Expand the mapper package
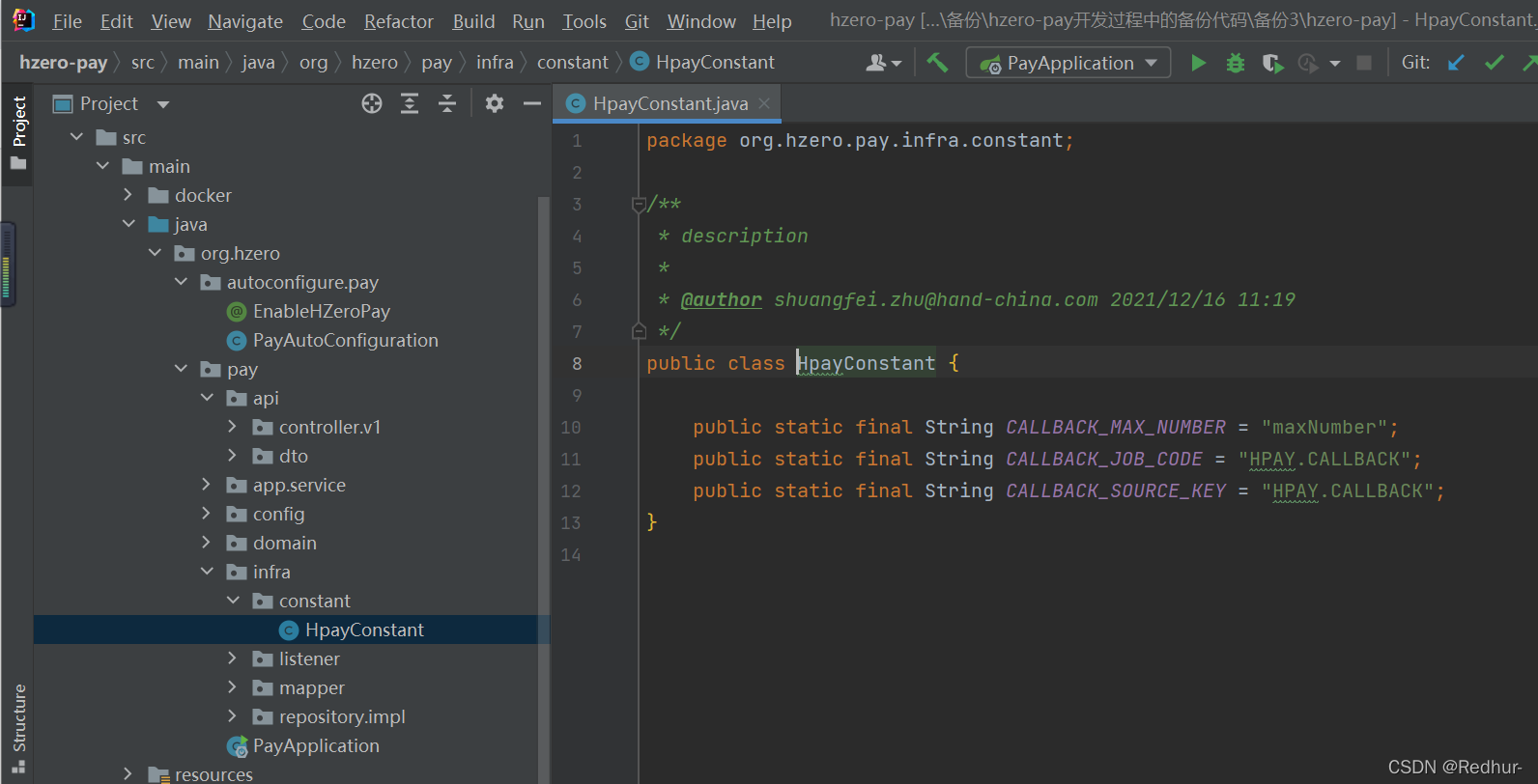The image size is (1538, 784). coord(232,687)
